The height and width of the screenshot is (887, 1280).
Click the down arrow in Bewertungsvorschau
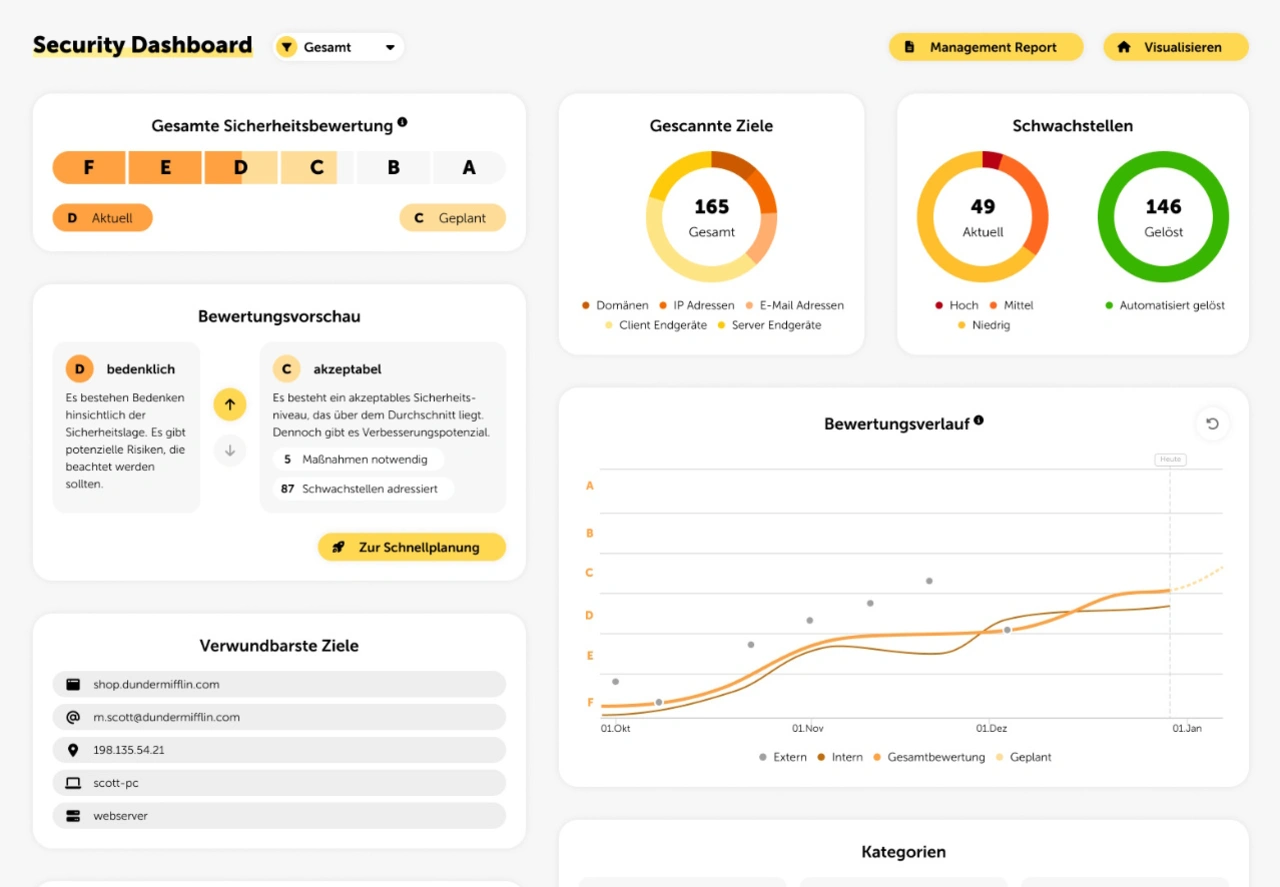(229, 451)
